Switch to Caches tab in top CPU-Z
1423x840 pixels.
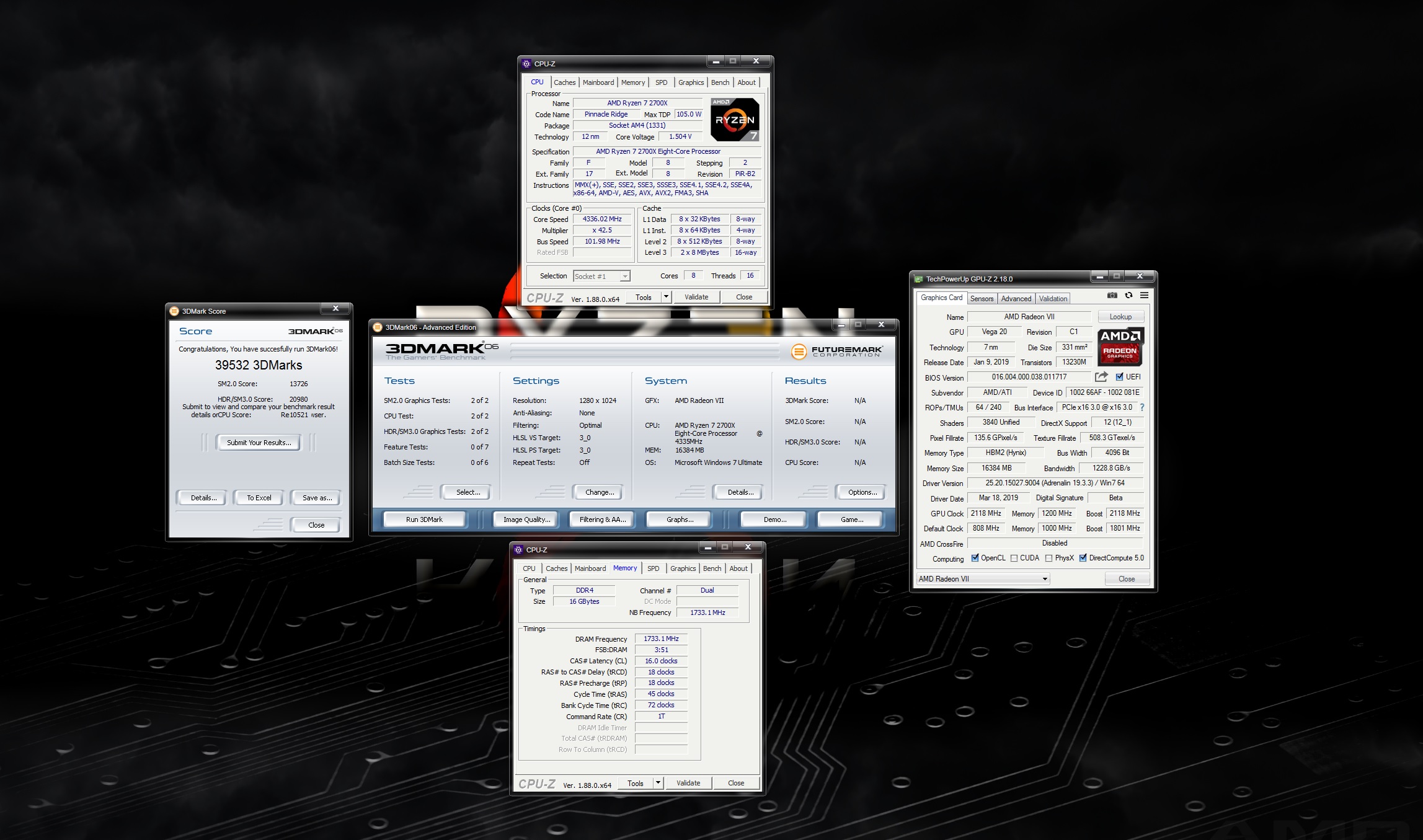tap(564, 82)
